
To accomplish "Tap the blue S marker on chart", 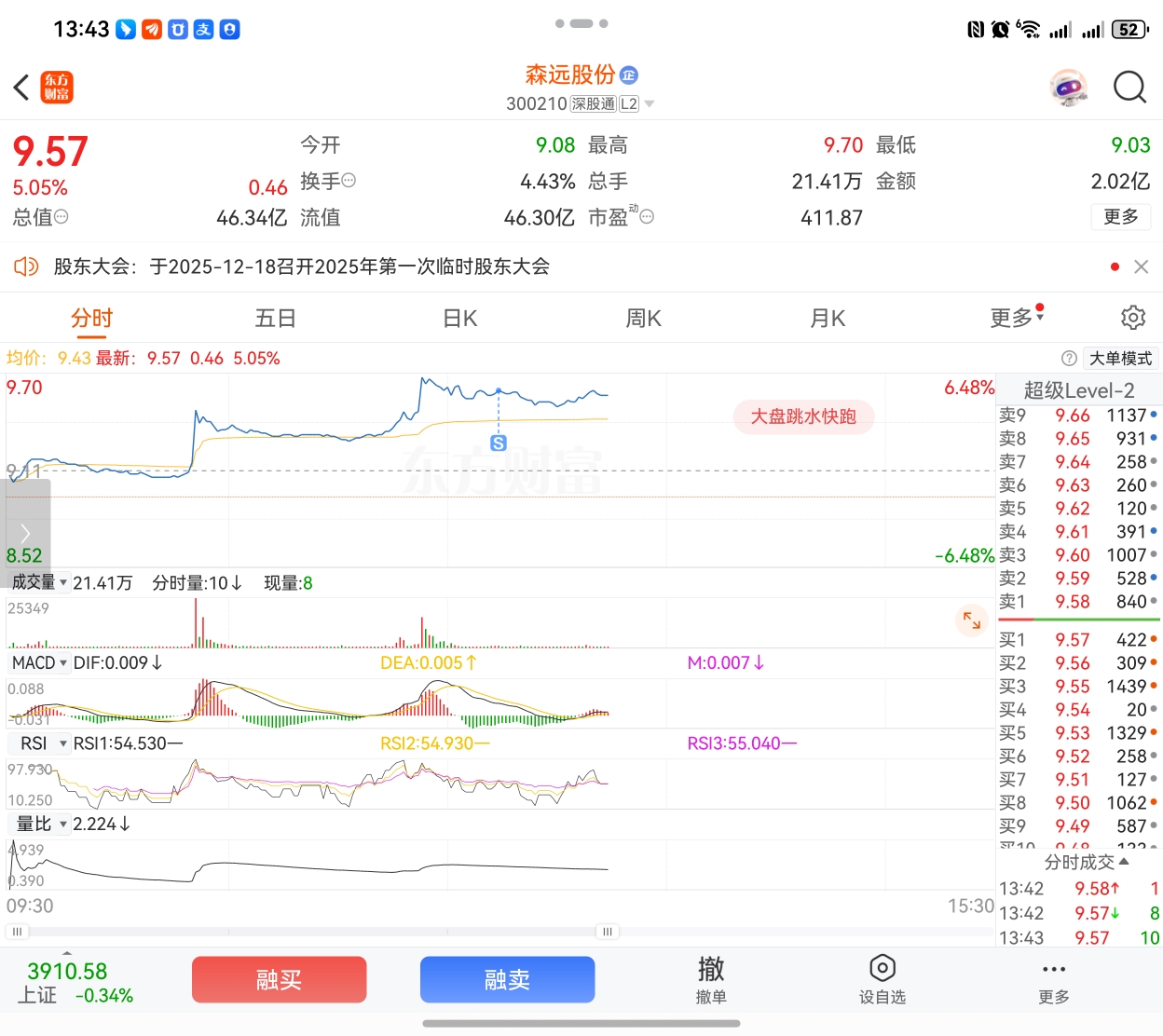I will pyautogui.click(x=499, y=443).
